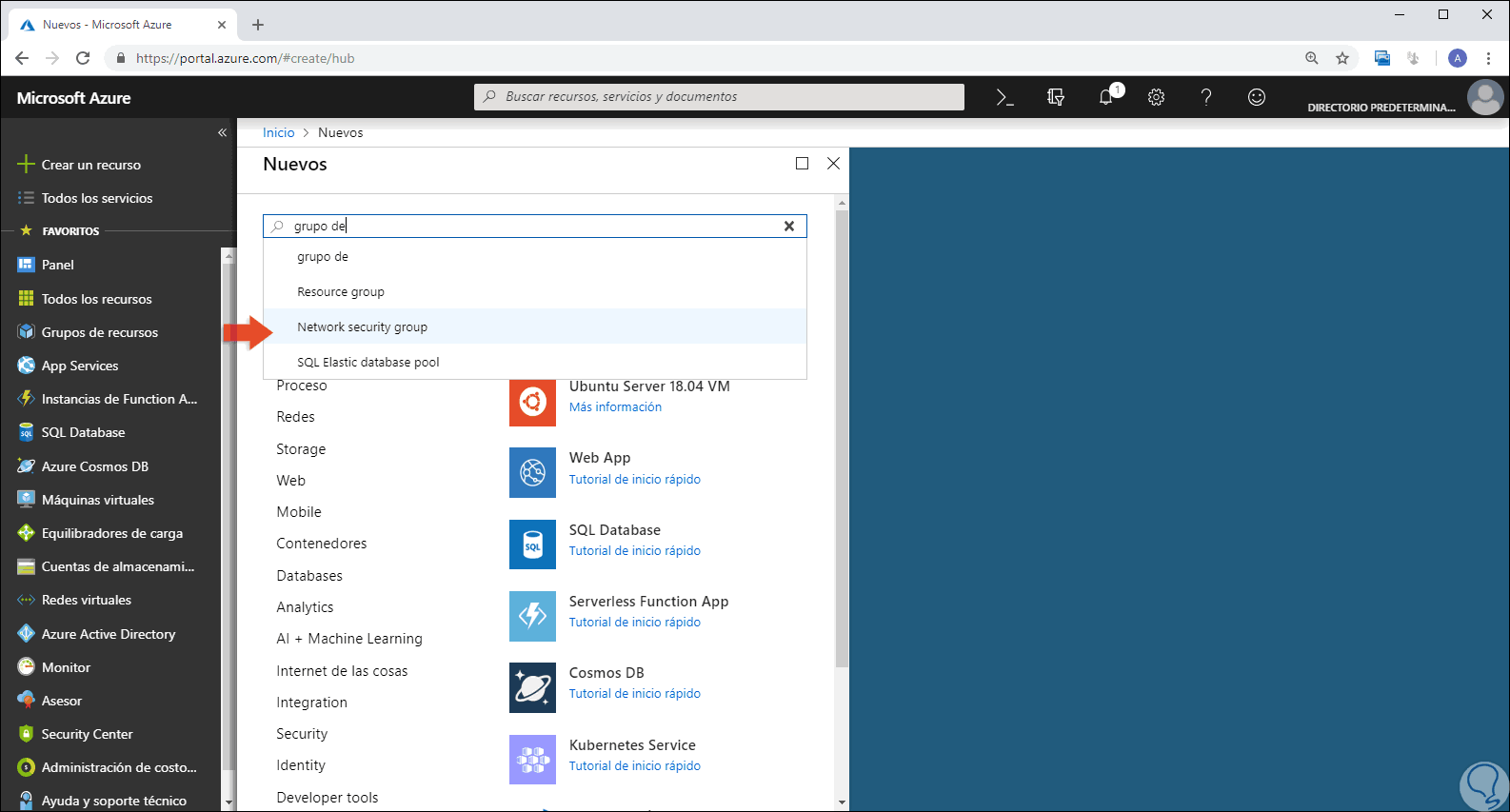This screenshot has width=1510, height=812.
Task: Click the Serverless Function App icon
Action: (532, 616)
